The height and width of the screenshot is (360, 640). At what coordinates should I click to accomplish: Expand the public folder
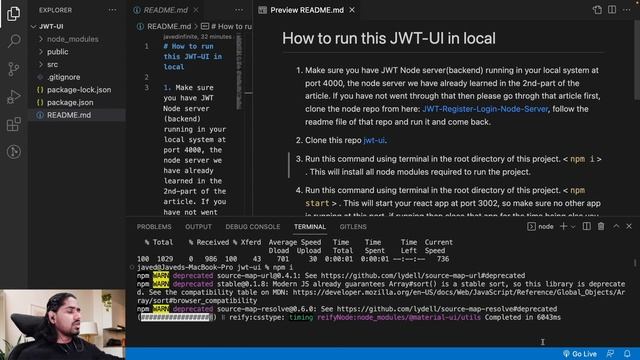(x=77, y=52)
